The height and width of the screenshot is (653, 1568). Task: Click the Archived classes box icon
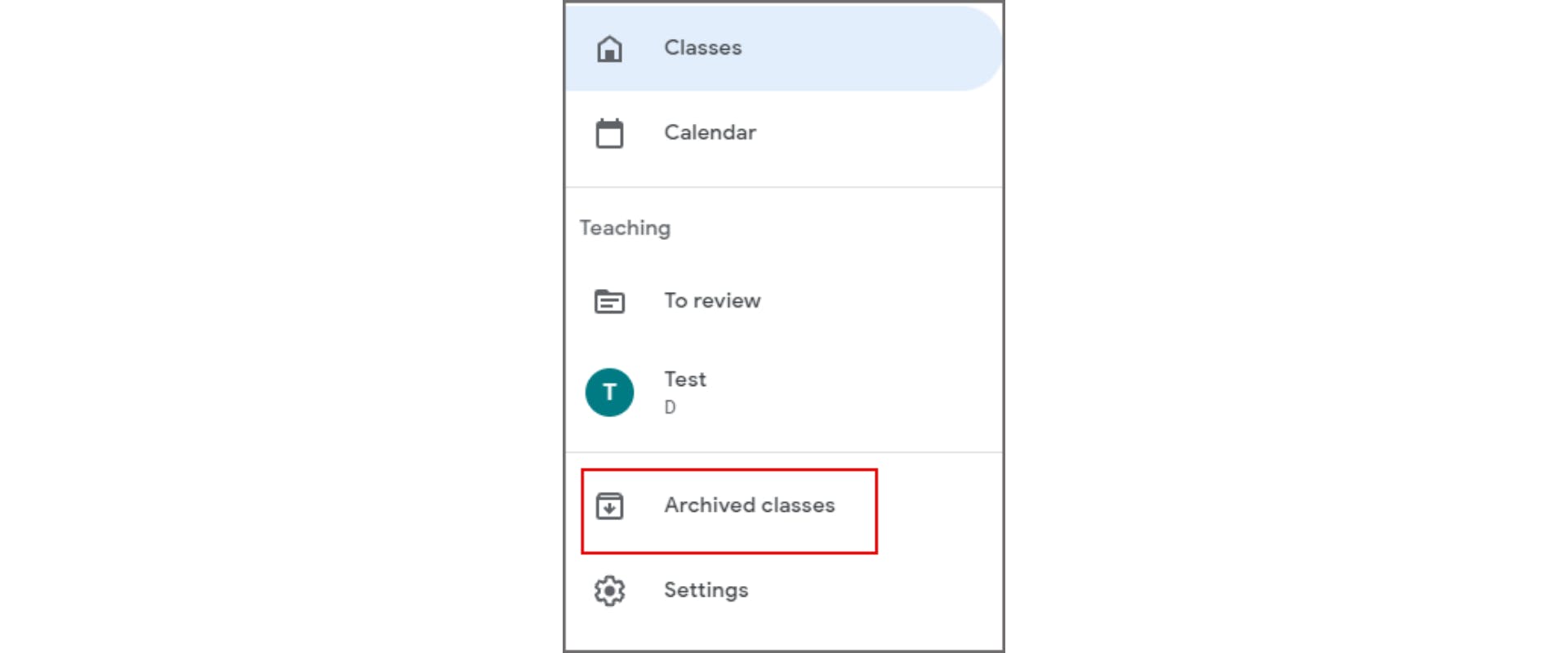609,506
